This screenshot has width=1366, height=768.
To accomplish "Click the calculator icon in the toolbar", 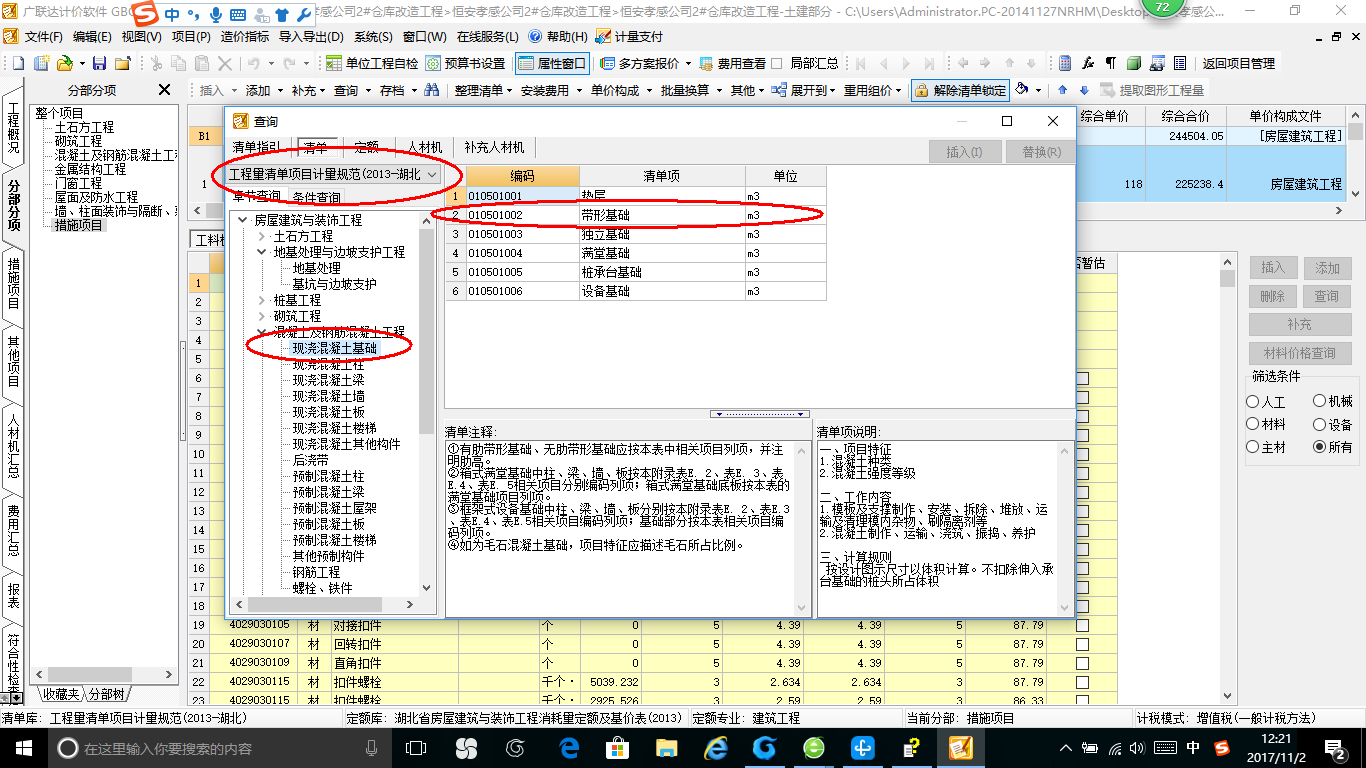I will (1065, 63).
